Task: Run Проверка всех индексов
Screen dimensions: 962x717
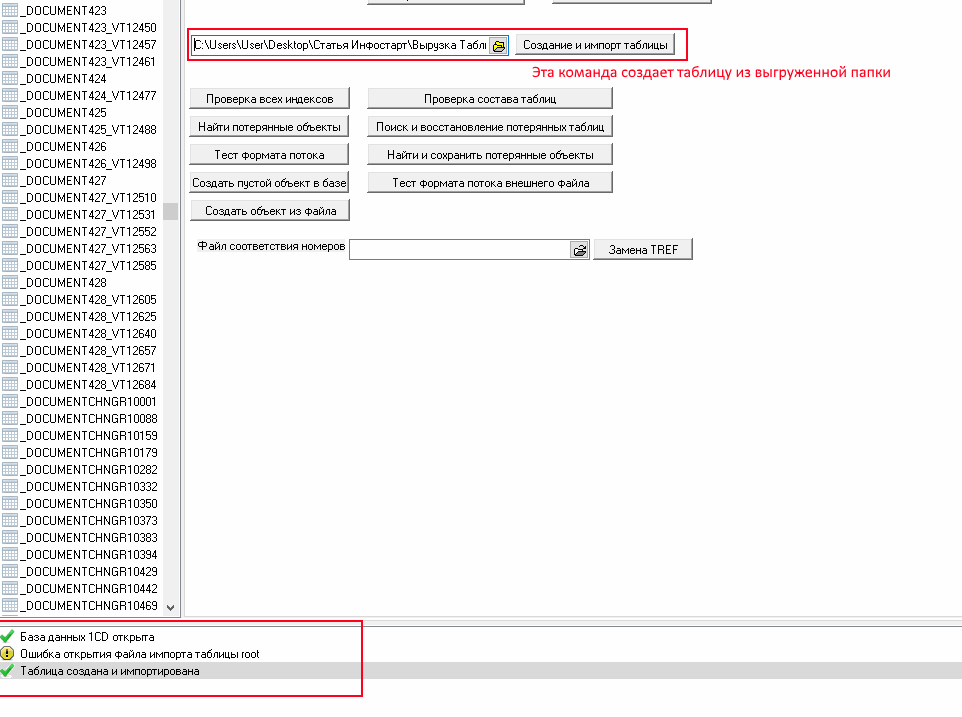Action: [269, 99]
